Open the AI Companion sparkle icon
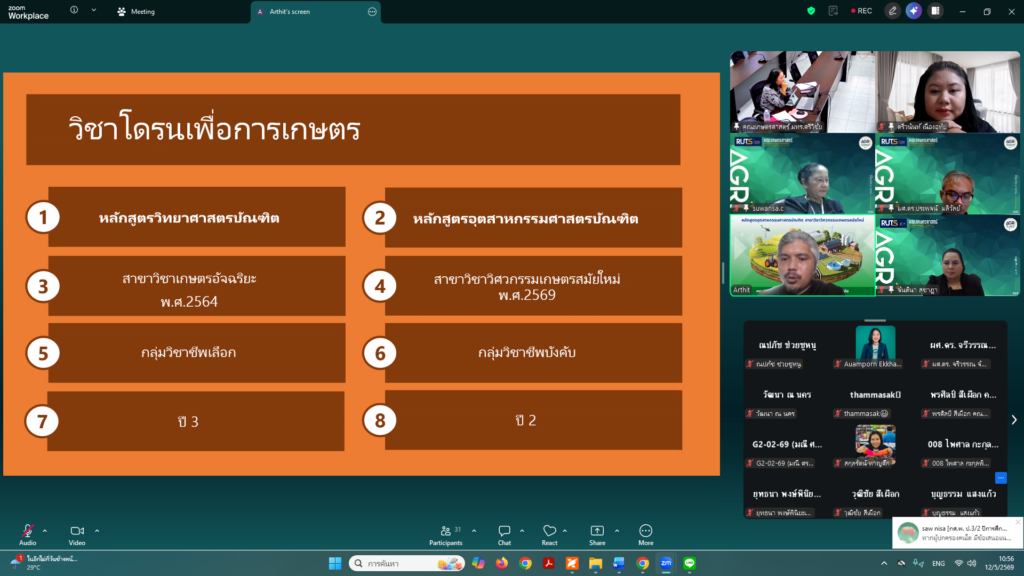1024x576 pixels. tap(914, 11)
